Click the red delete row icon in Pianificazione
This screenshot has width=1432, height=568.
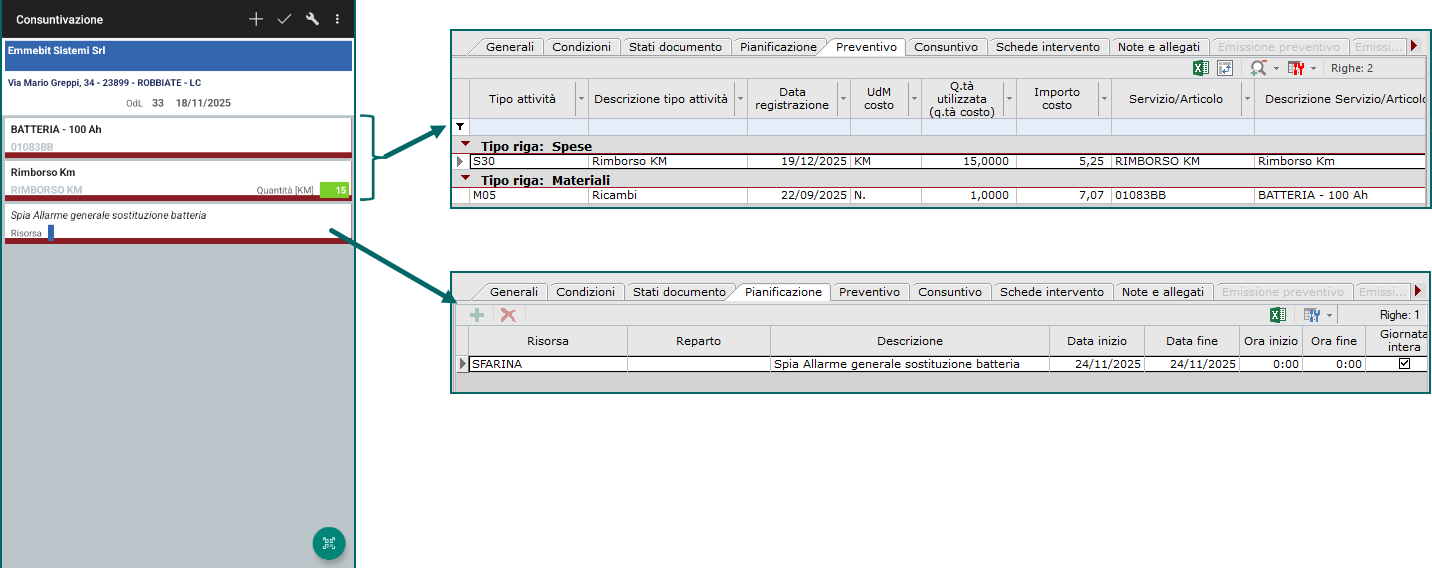pos(508,315)
